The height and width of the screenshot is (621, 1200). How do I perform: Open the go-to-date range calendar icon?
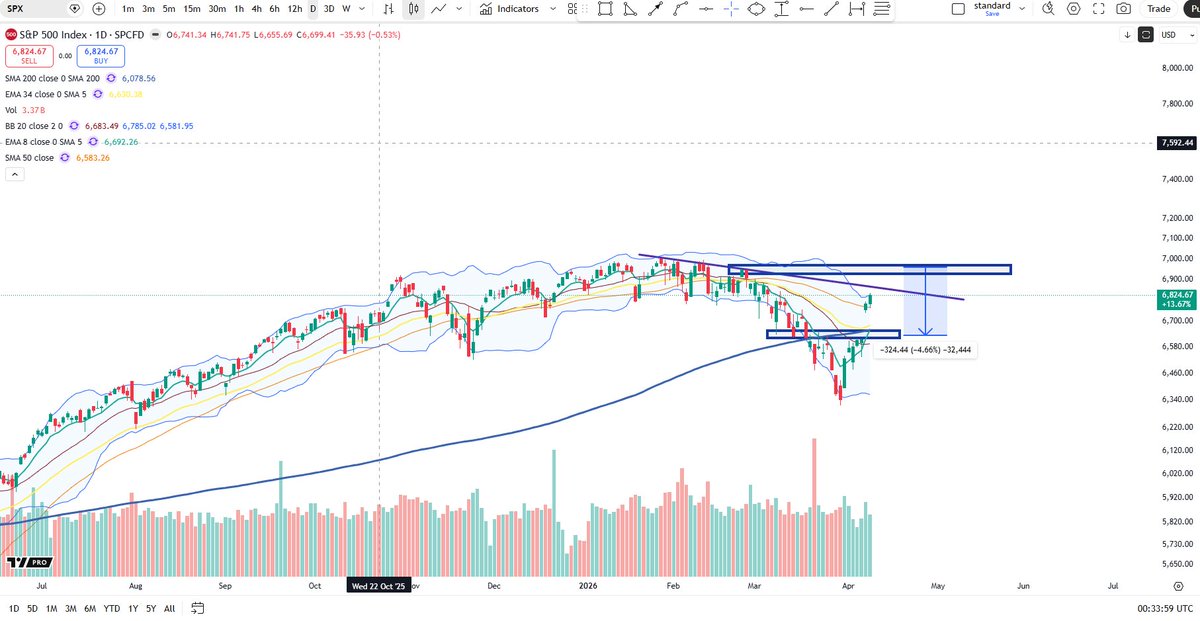click(198, 608)
